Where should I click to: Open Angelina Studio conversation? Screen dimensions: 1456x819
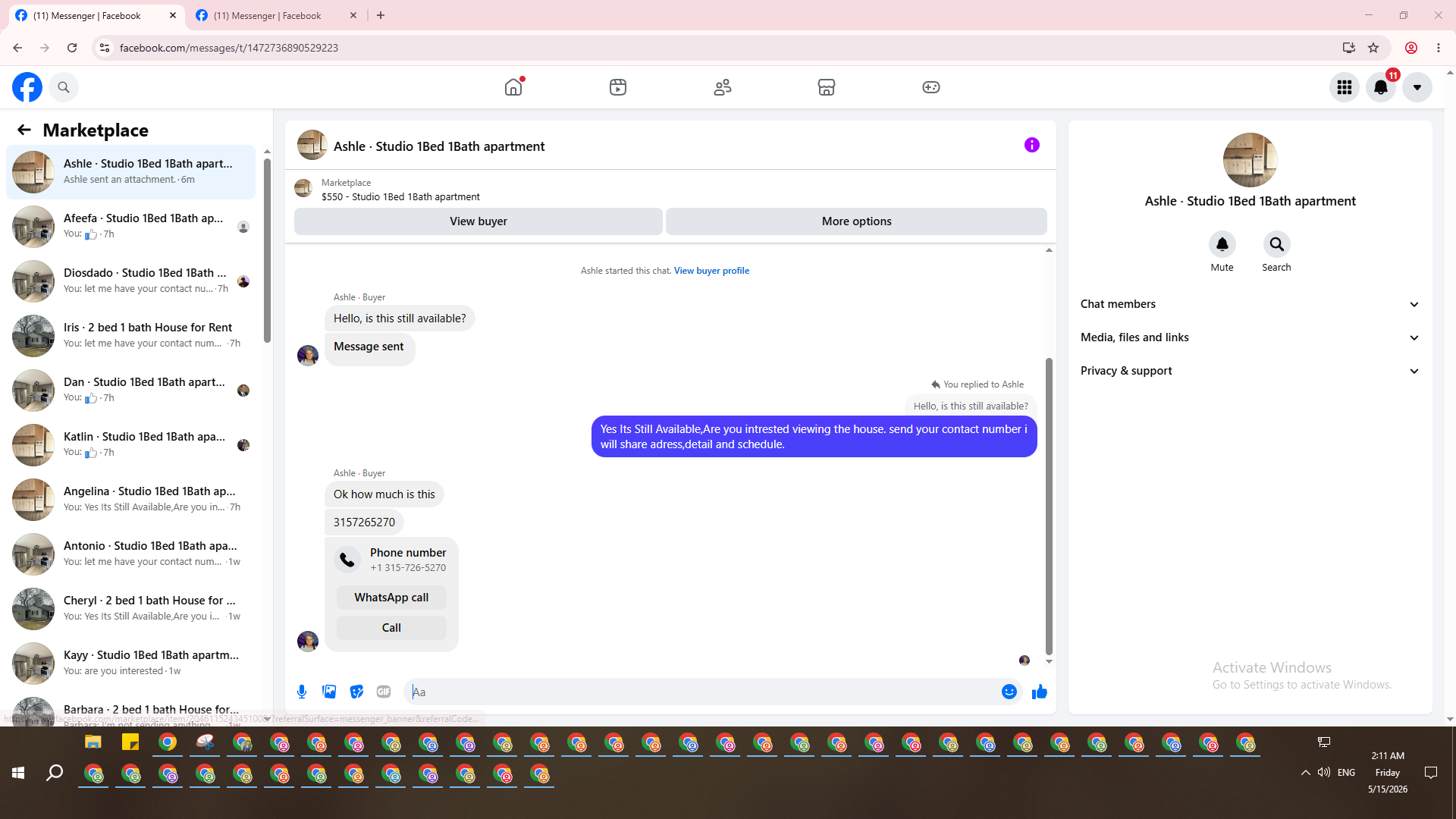[x=130, y=500]
